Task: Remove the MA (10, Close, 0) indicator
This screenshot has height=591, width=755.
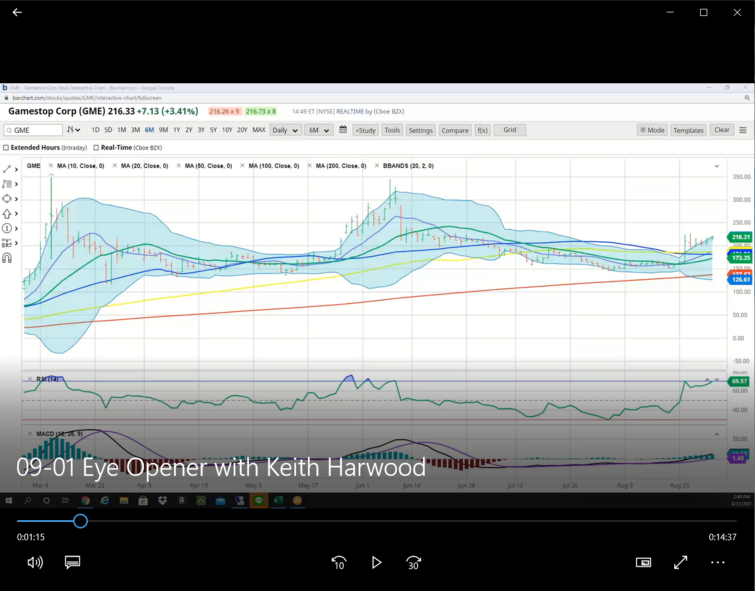Action: coord(51,165)
